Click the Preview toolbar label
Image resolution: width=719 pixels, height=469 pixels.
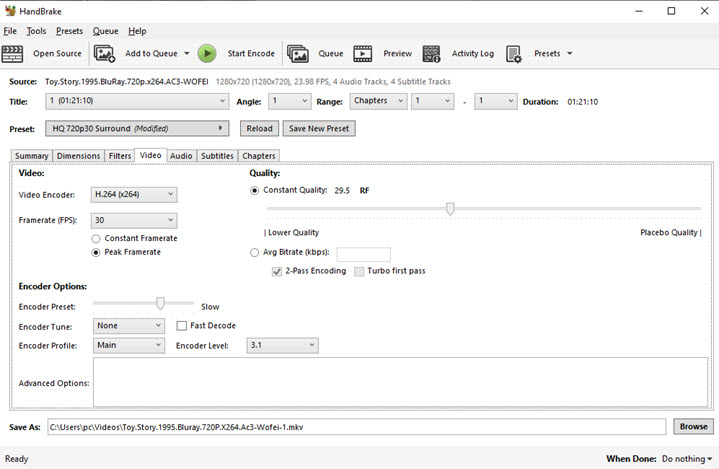click(398, 54)
